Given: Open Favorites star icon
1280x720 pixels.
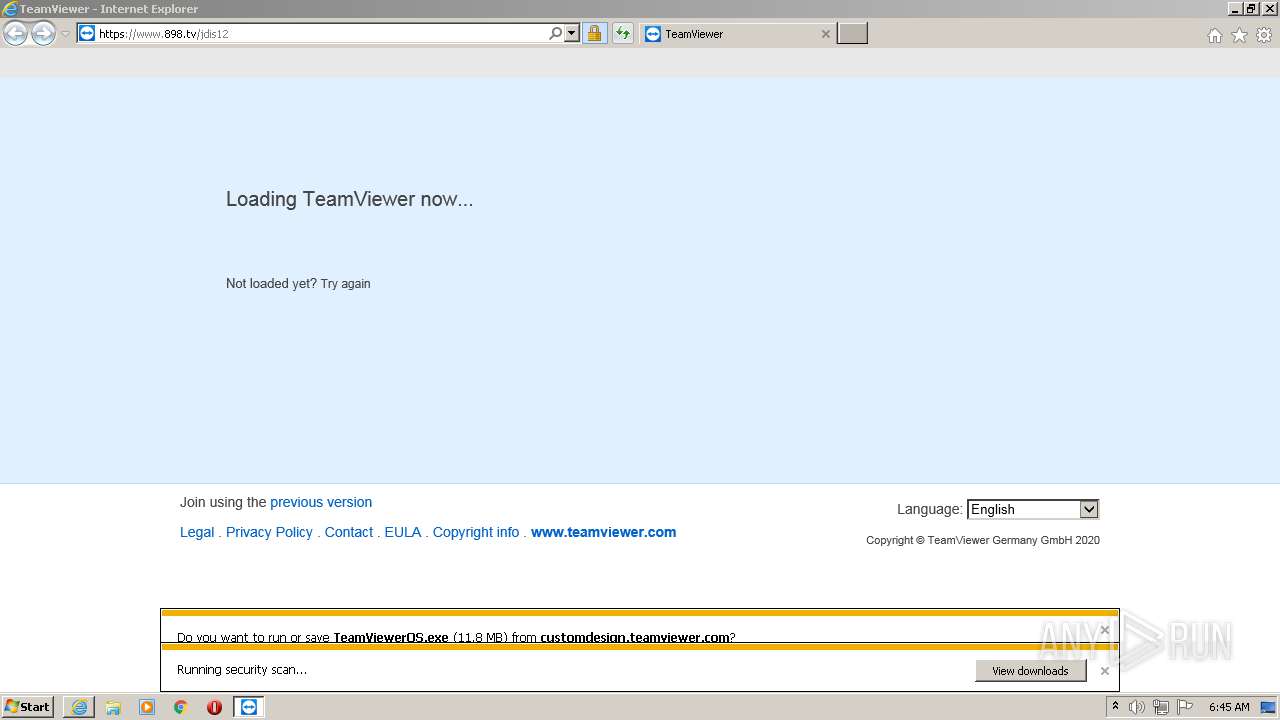Looking at the screenshot, I should click(x=1239, y=35).
